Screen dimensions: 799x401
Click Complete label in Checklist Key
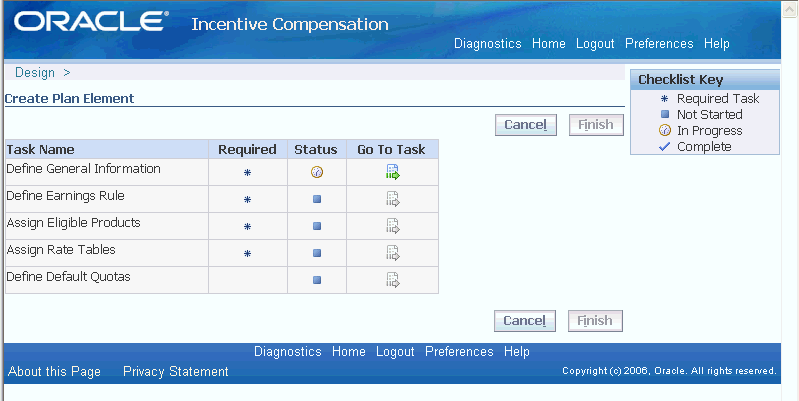point(704,147)
